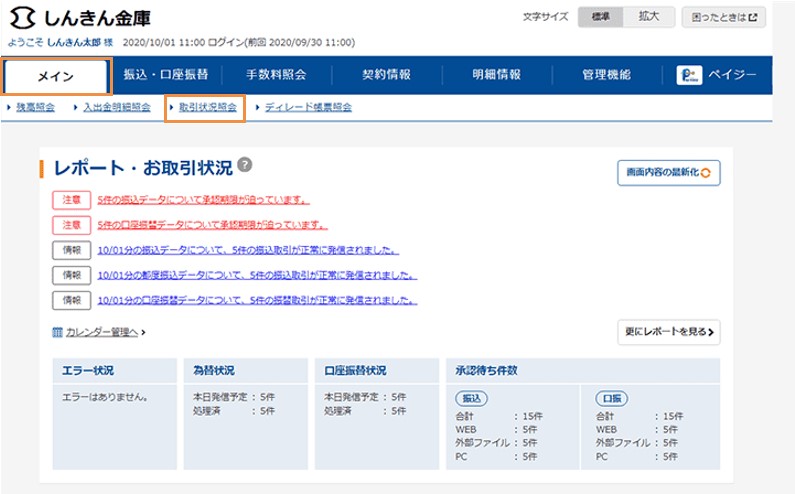Select the 契約情報 tab
The height and width of the screenshot is (494, 795).
coord(386,75)
